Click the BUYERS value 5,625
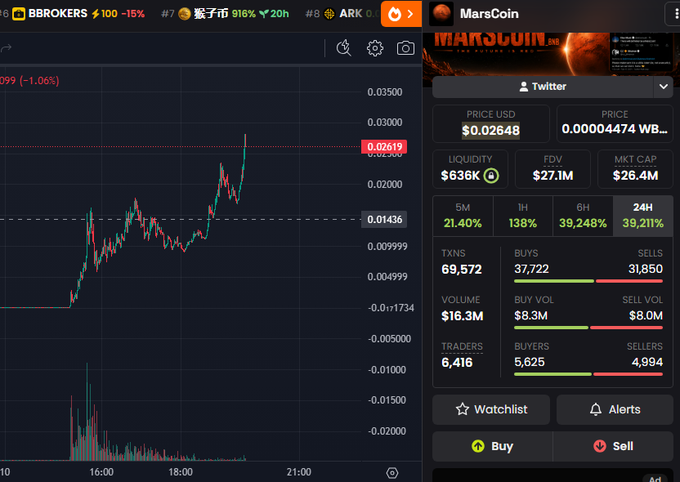This screenshot has height=482, width=680. (529, 362)
